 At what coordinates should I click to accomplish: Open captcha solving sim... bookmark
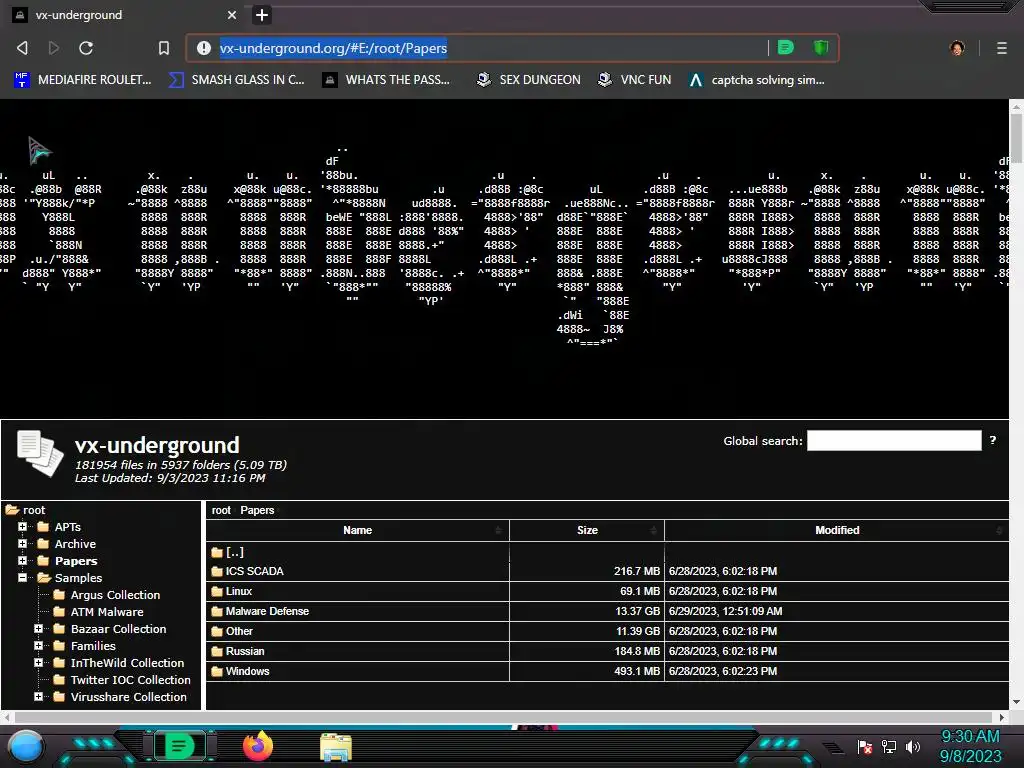click(x=757, y=80)
